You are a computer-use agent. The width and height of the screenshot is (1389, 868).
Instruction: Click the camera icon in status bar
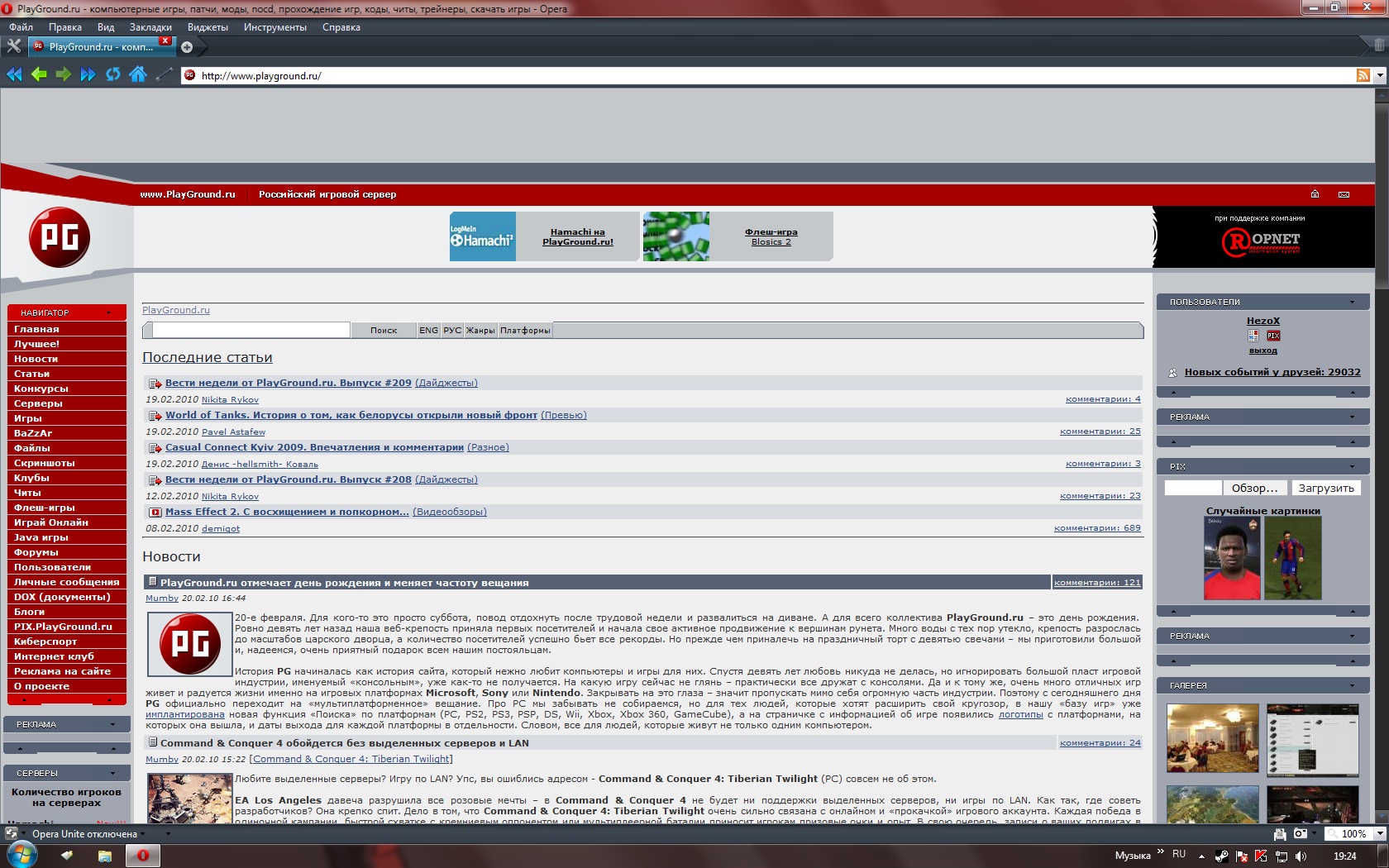point(1300,833)
